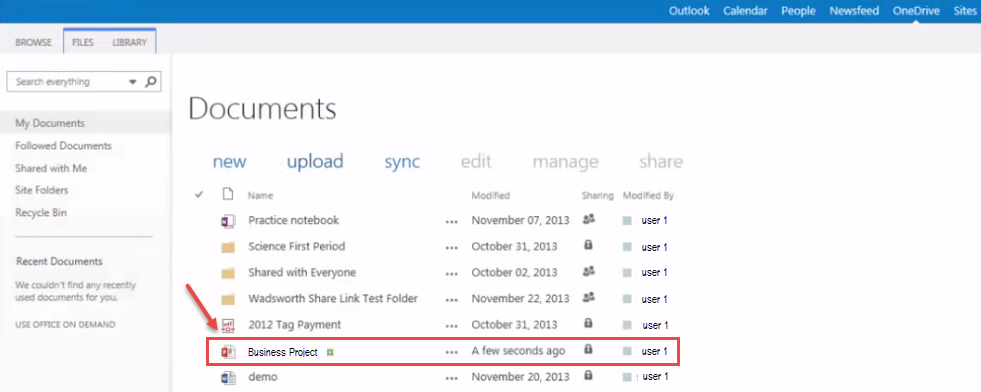Open Sites in the top bar
The image size is (981, 392).
click(965, 11)
